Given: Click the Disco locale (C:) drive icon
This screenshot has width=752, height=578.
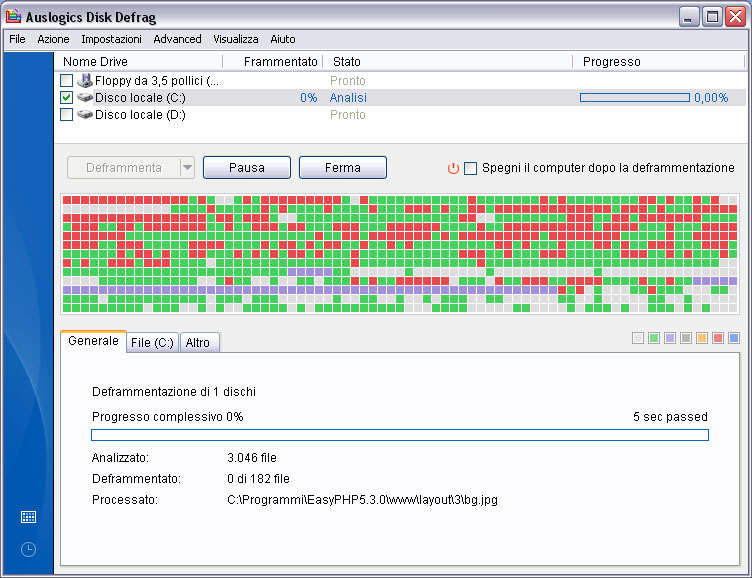Looking at the screenshot, I should [x=85, y=97].
